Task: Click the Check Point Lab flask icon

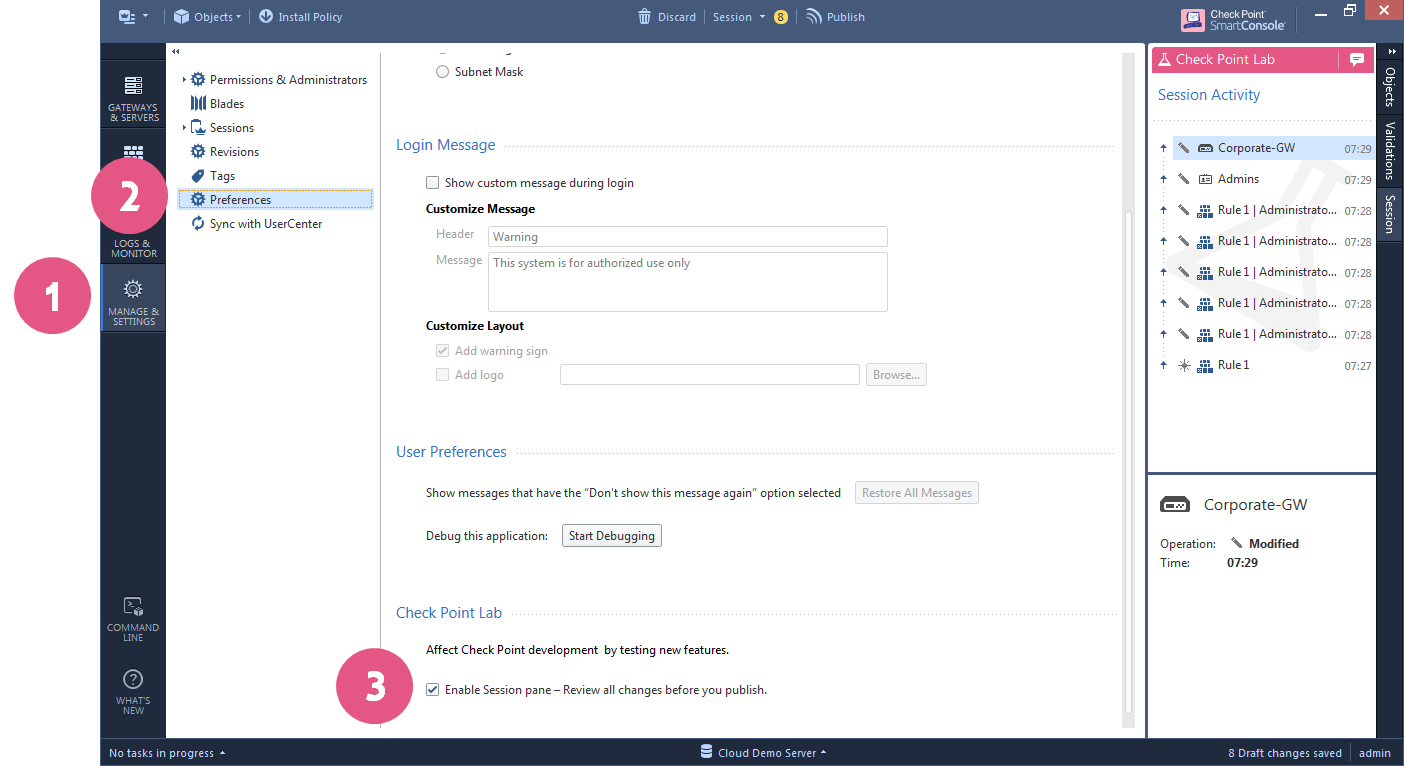Action: coord(1164,59)
